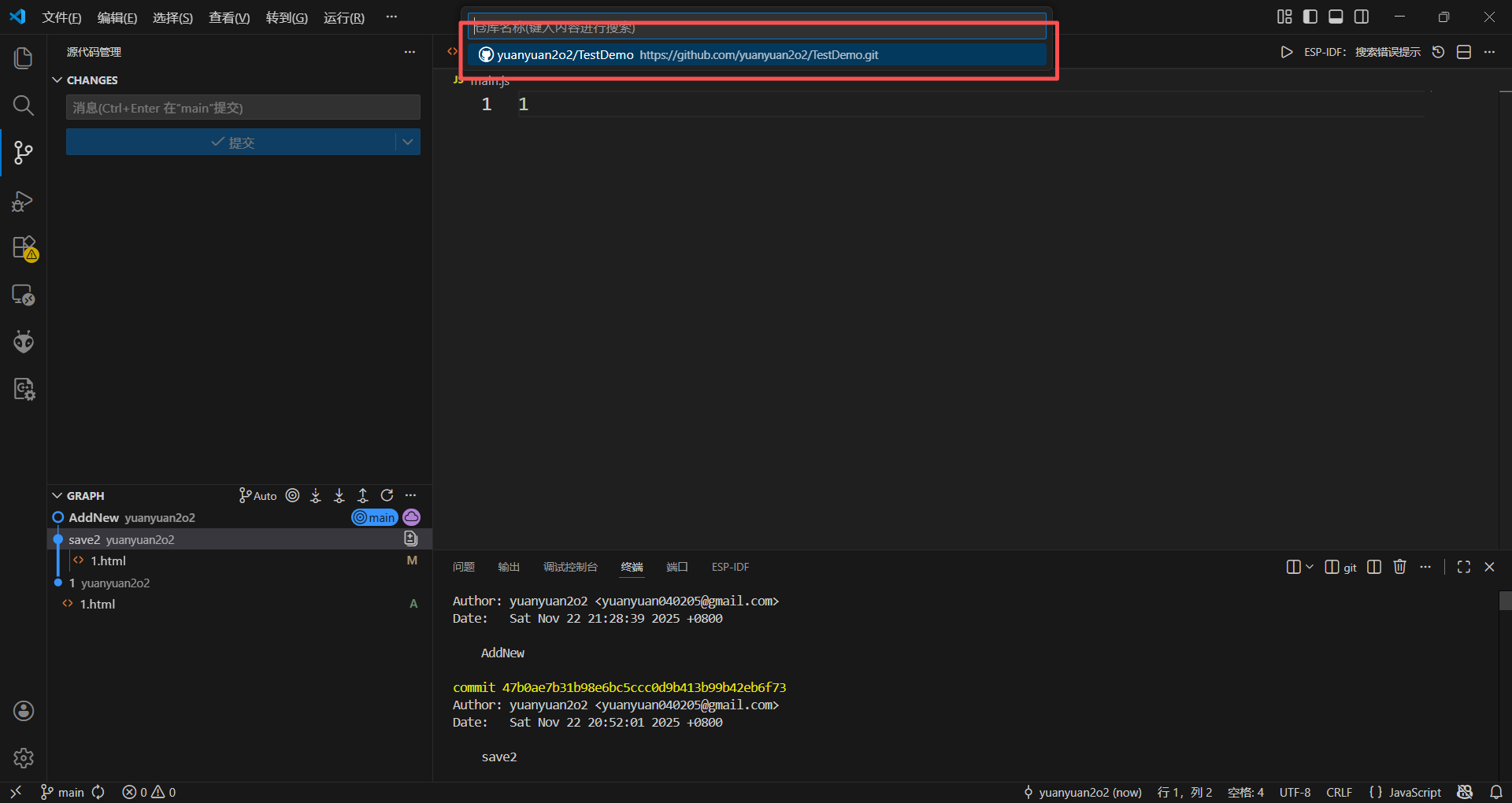
Task: Select repository yuanyuan2o2/TestDemo from list
Action: click(x=756, y=54)
